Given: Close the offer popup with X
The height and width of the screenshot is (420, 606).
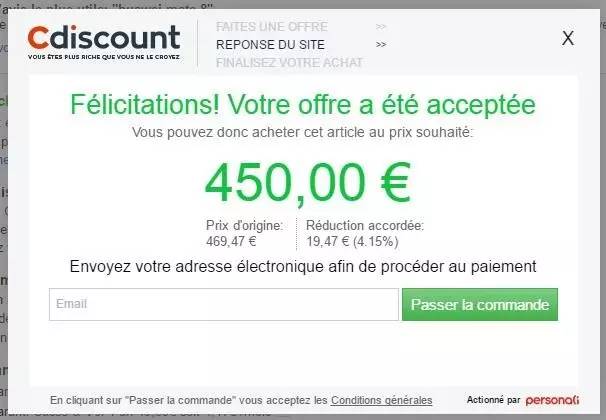Looking at the screenshot, I should pos(568,38).
